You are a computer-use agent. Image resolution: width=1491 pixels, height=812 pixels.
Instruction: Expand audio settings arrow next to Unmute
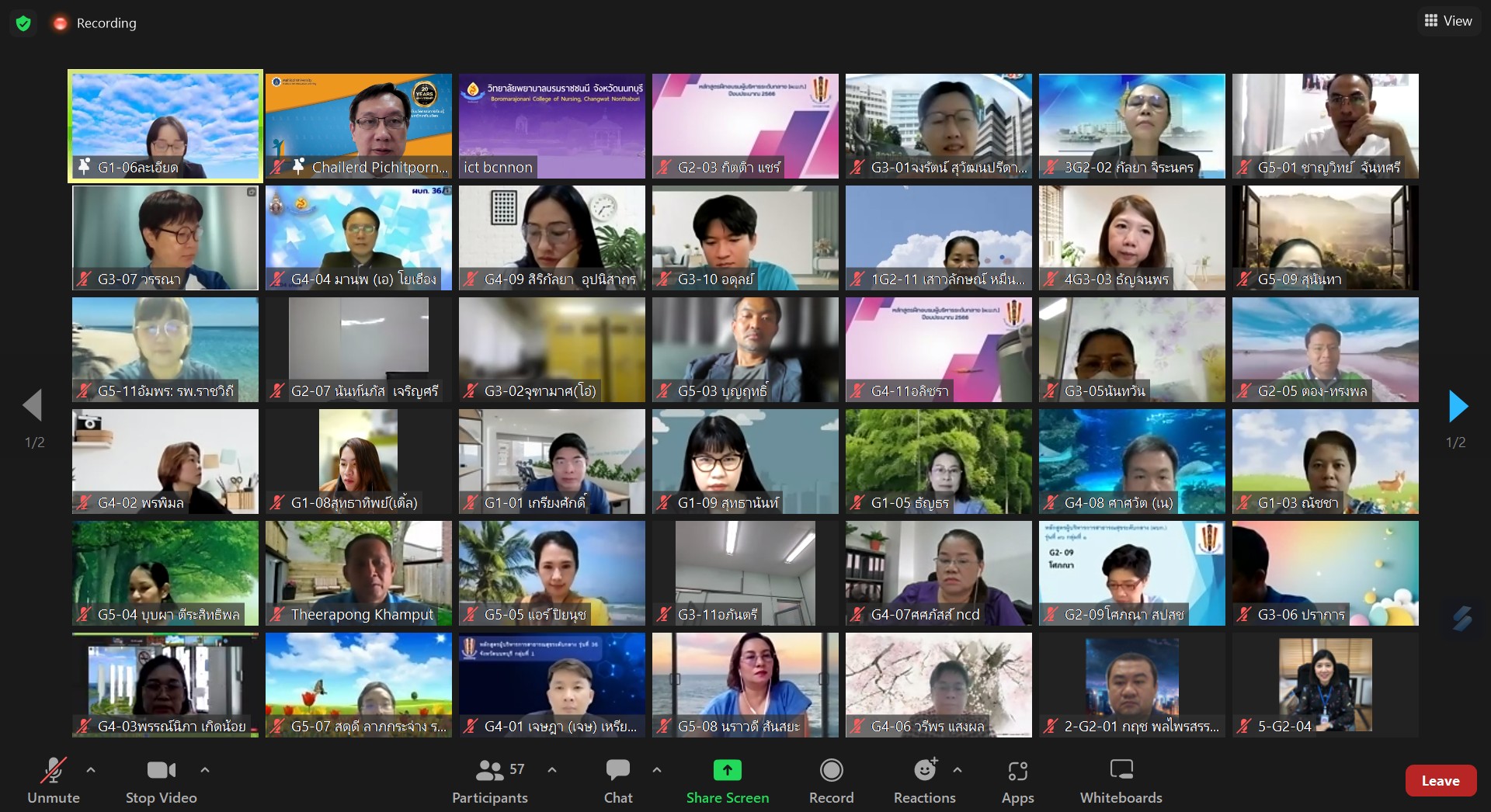pos(91,770)
